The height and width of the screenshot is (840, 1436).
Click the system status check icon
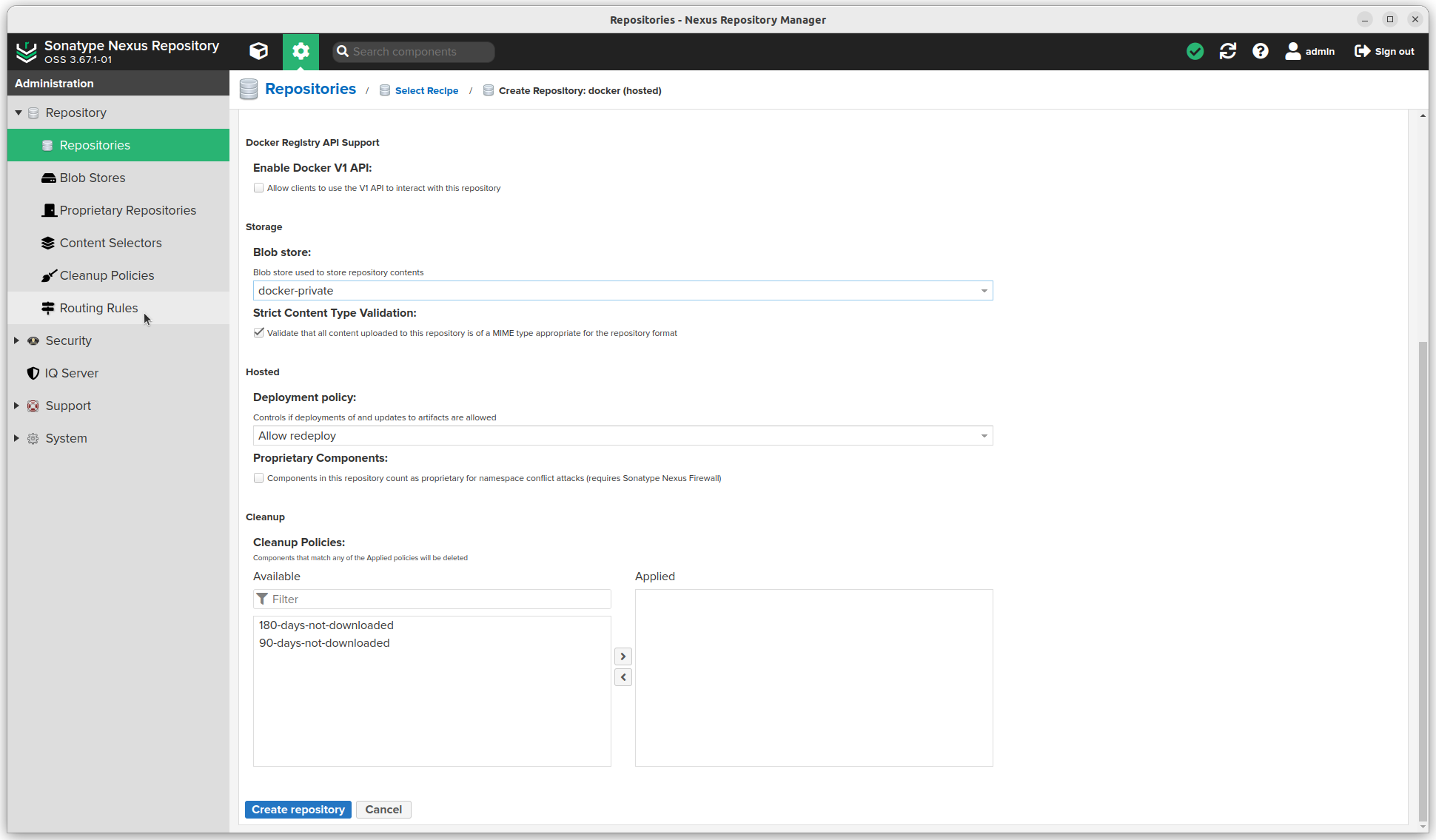(1195, 51)
